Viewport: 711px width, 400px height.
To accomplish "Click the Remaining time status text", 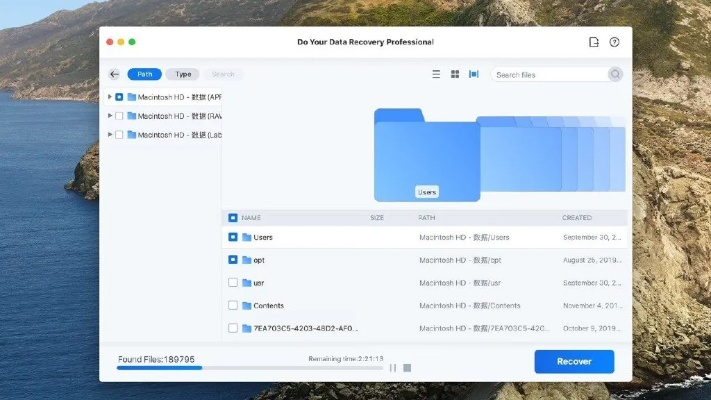I will click(x=346, y=359).
